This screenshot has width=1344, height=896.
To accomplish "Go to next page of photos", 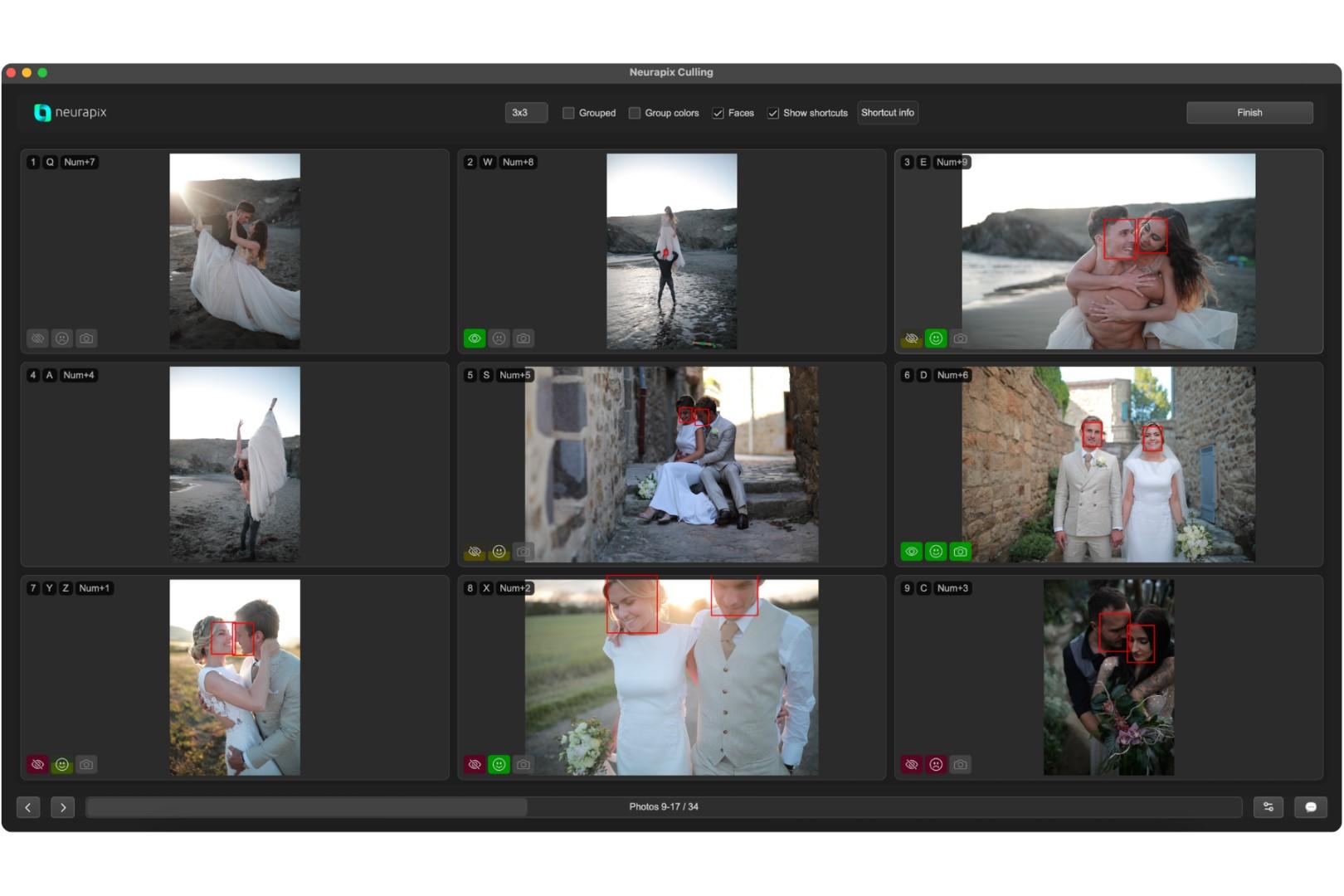I will click(x=63, y=807).
